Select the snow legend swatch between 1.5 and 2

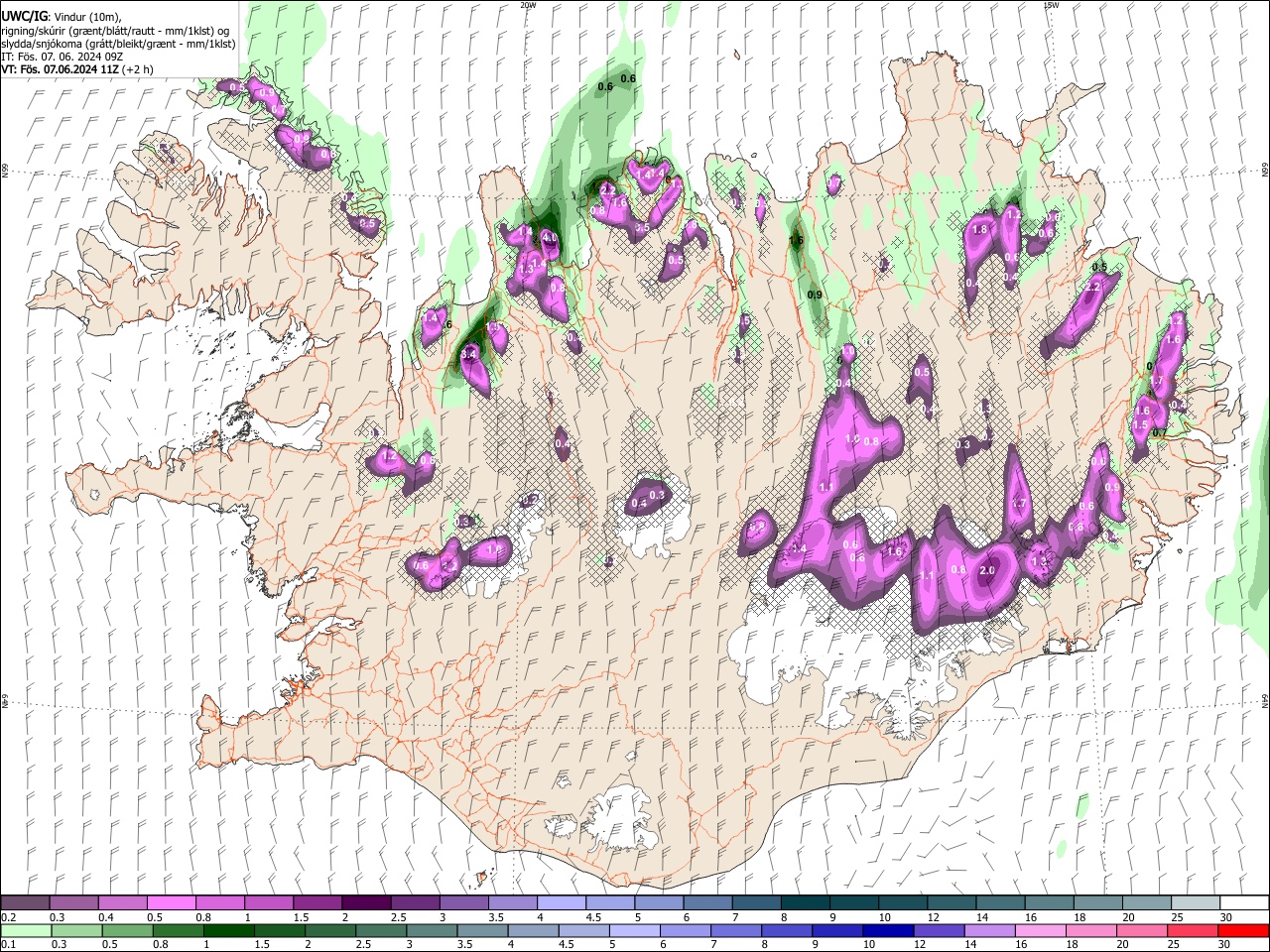pos(317,902)
